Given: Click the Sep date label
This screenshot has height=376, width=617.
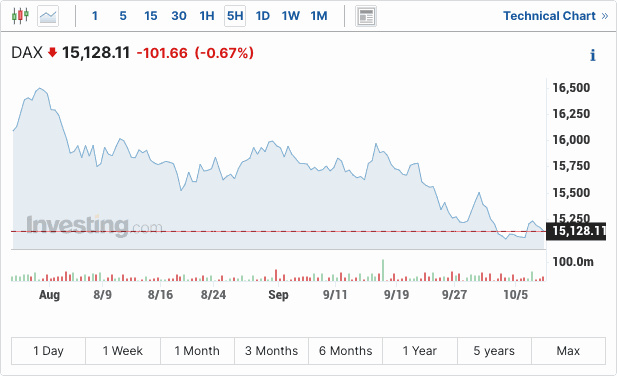Looking at the screenshot, I should coord(278,295).
